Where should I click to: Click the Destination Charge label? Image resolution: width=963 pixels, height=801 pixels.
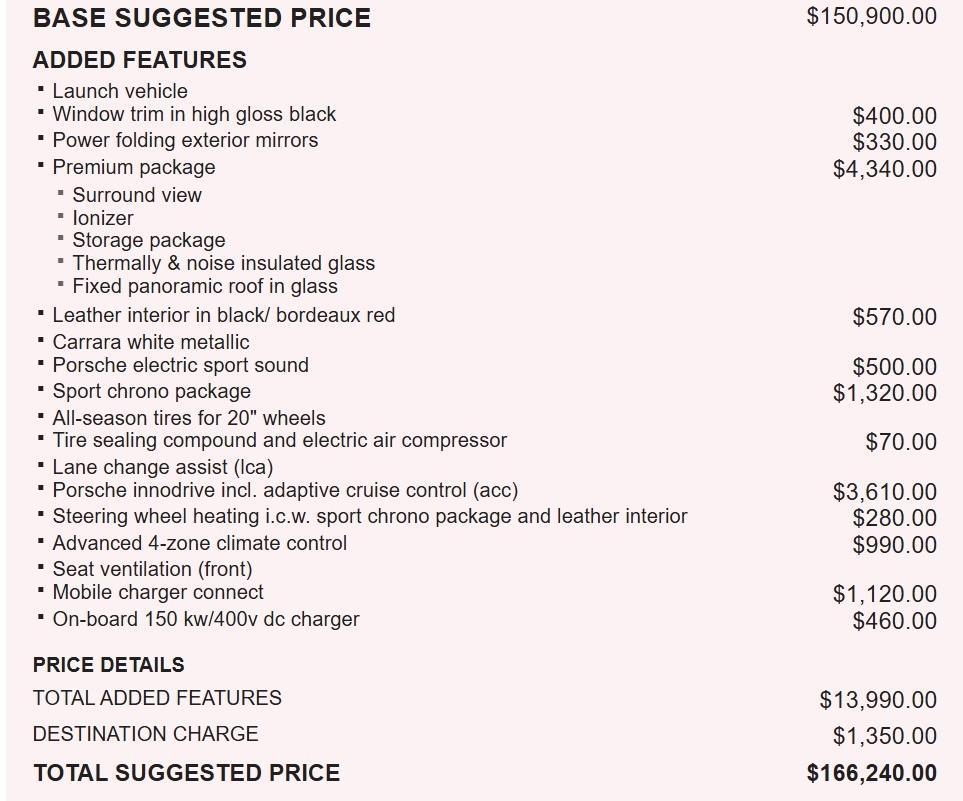click(145, 734)
